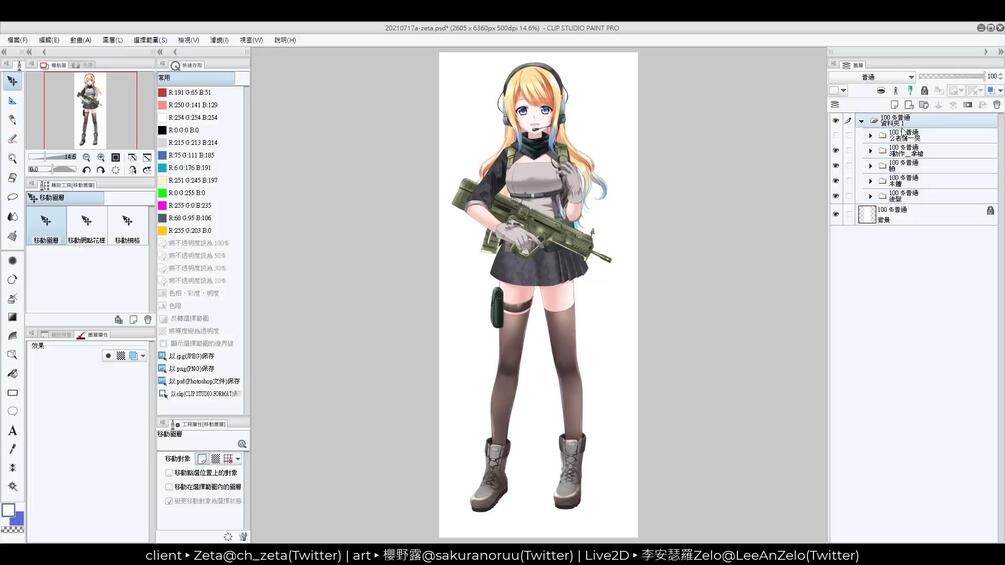Click Clip to Layer Below icon

(881, 90)
